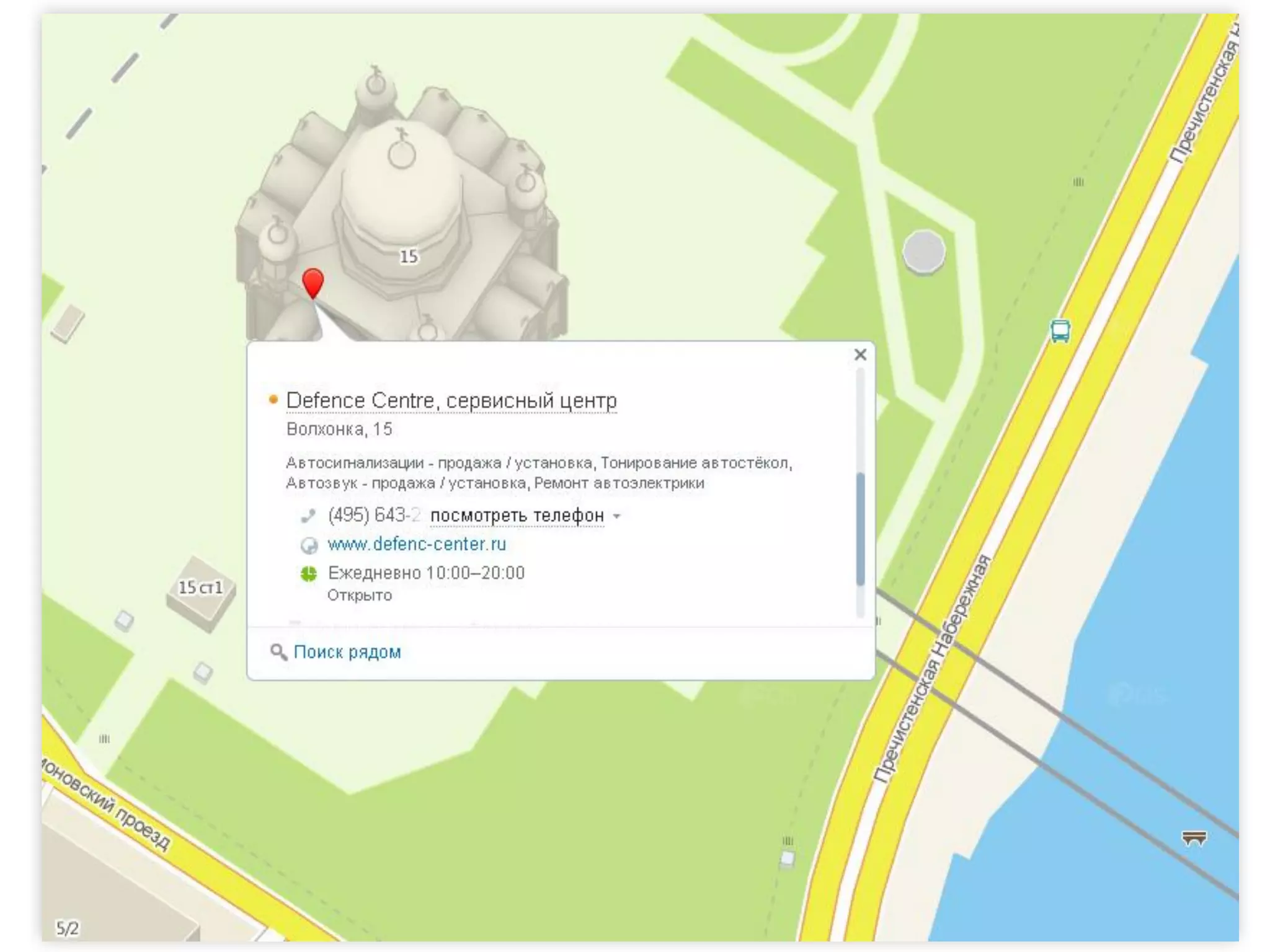Click the number 15 label on the cathedral
This screenshot has height=952, width=1270.
pyautogui.click(x=408, y=256)
